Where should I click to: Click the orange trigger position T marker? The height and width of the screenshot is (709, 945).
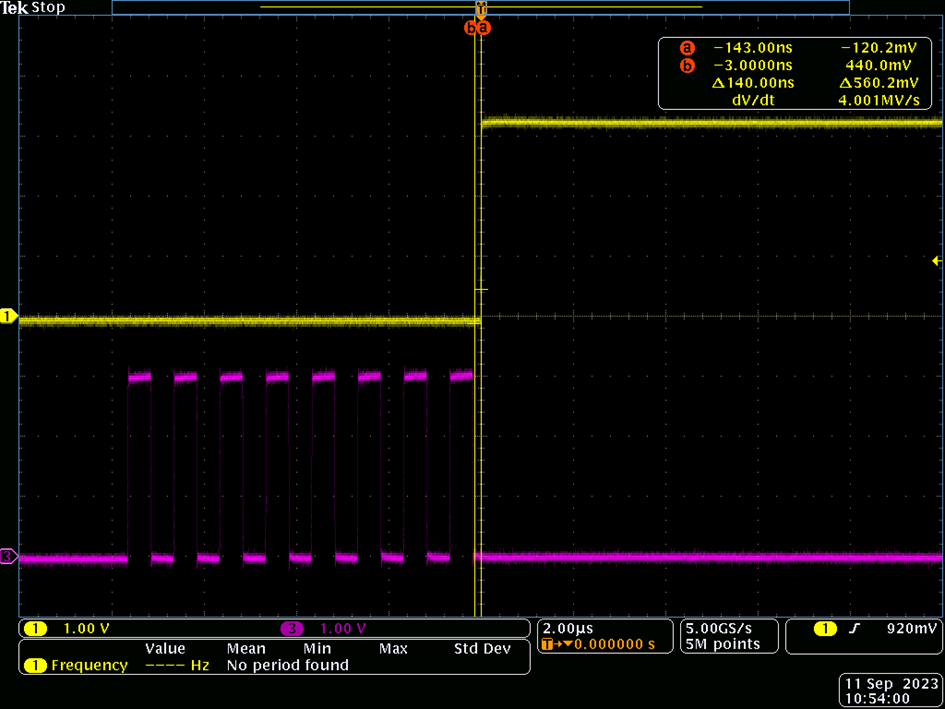pyautogui.click(x=481, y=8)
